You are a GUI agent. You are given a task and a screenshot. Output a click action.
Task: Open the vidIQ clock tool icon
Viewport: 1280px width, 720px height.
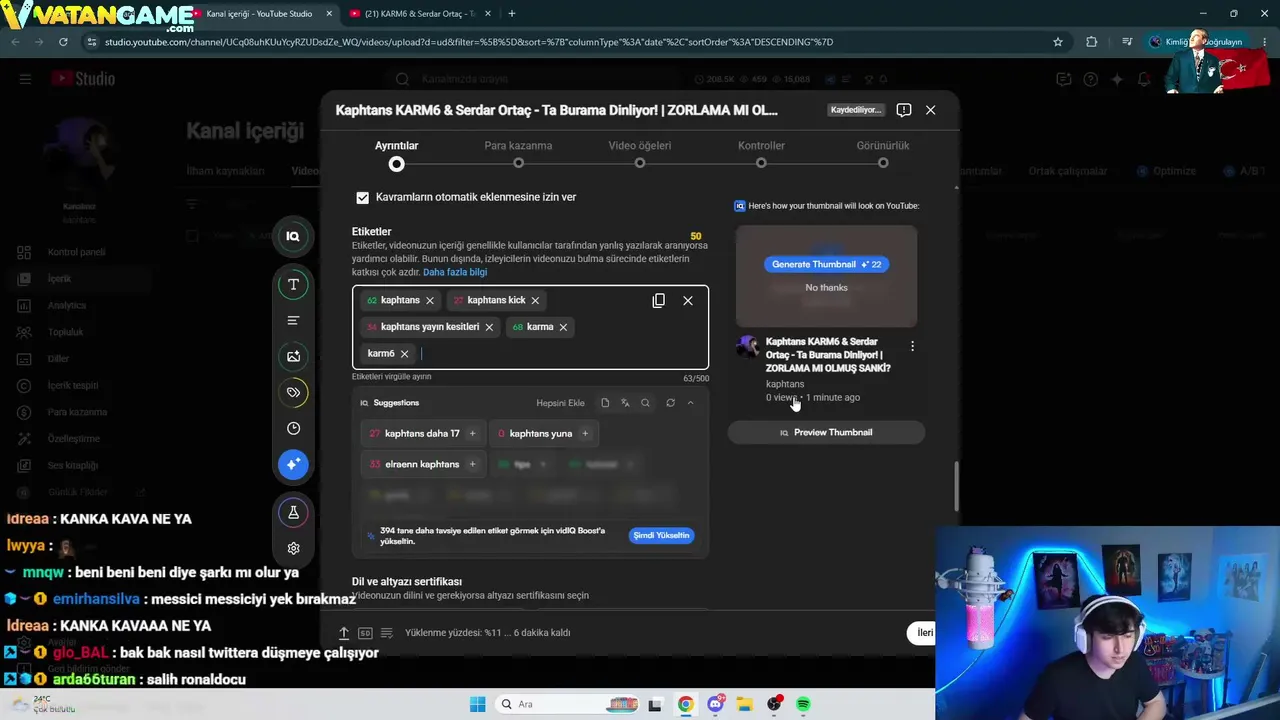click(293, 428)
